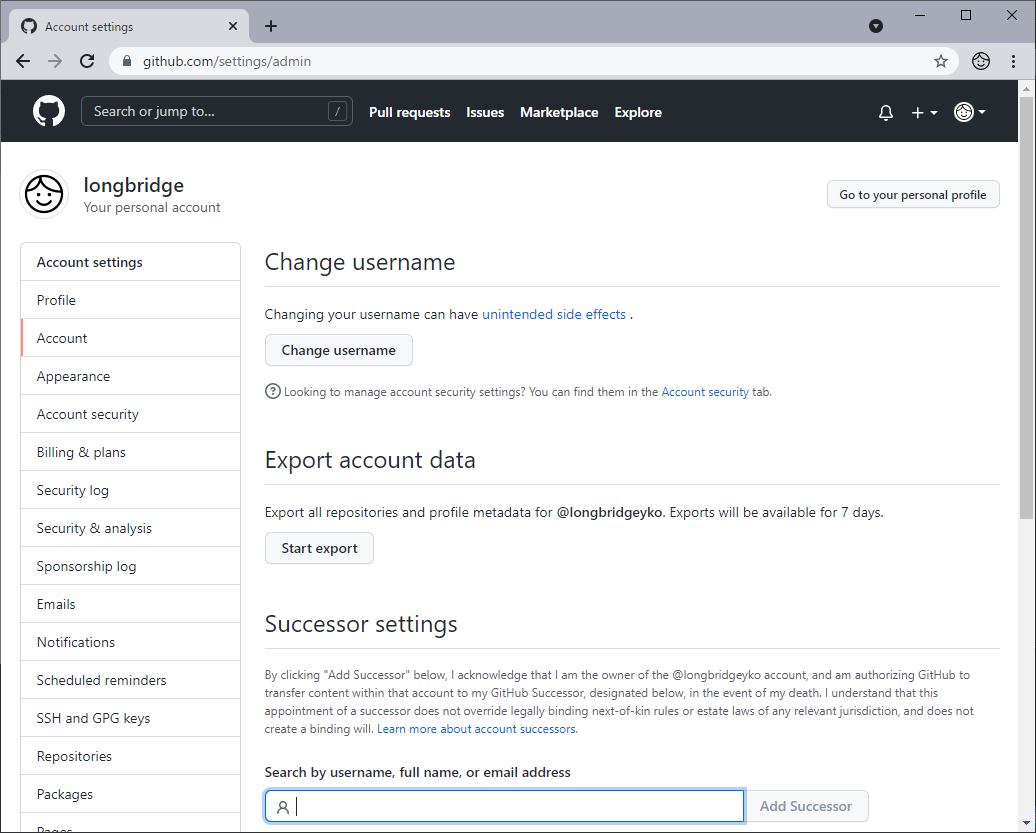Select Profile in settings sidebar
The image size is (1036, 833).
point(131,300)
